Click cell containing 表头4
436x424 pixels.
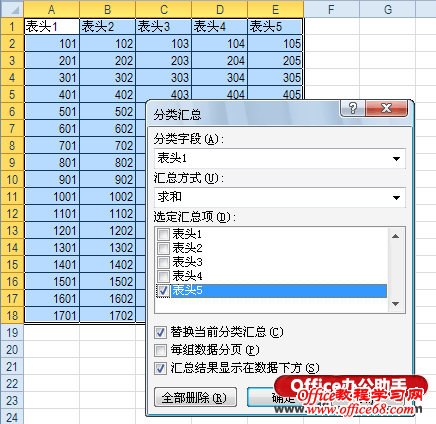point(220,26)
